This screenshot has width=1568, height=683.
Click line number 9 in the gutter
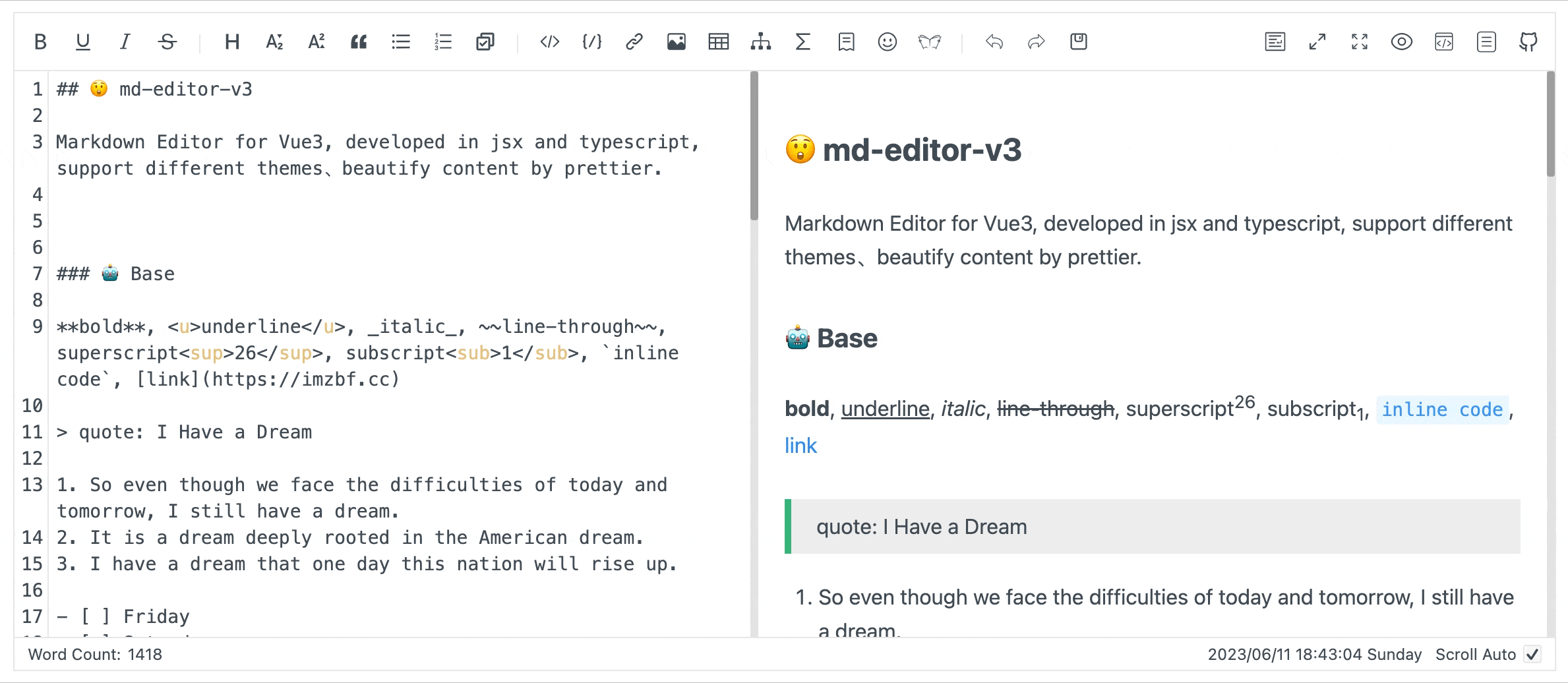[x=38, y=326]
